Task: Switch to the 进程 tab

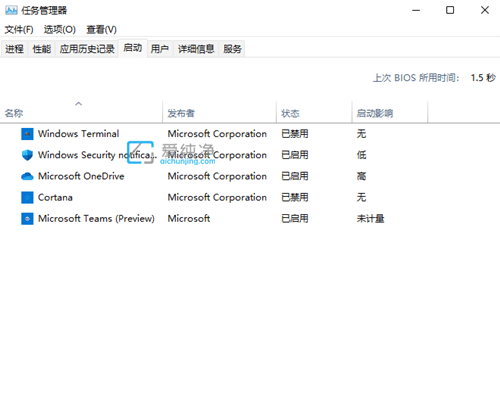Action: (14, 49)
